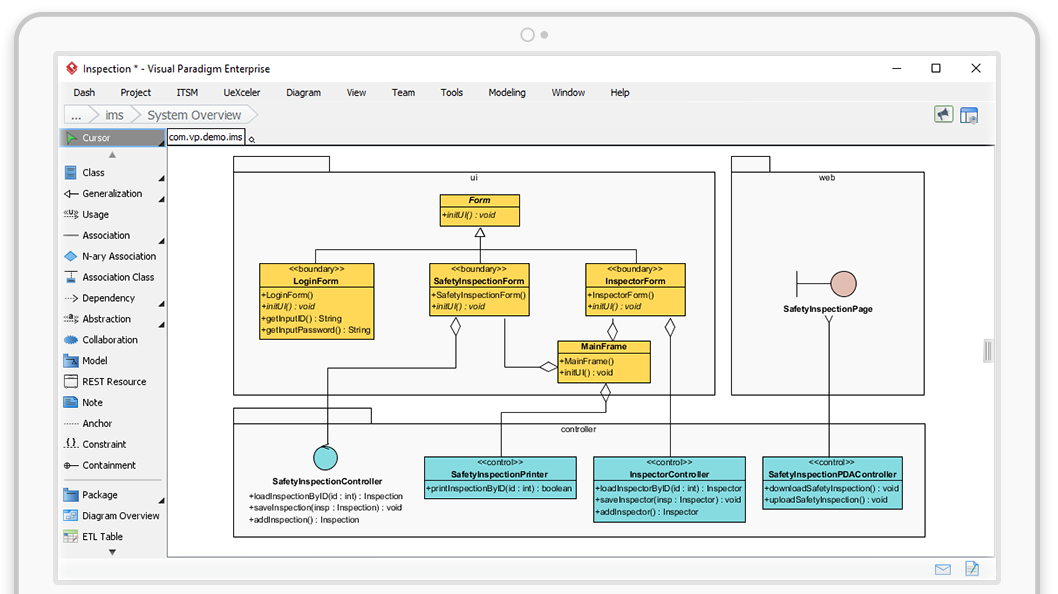This screenshot has height=594, width=1058.
Task: Activate the Collaboration tool
Action: click(109, 340)
